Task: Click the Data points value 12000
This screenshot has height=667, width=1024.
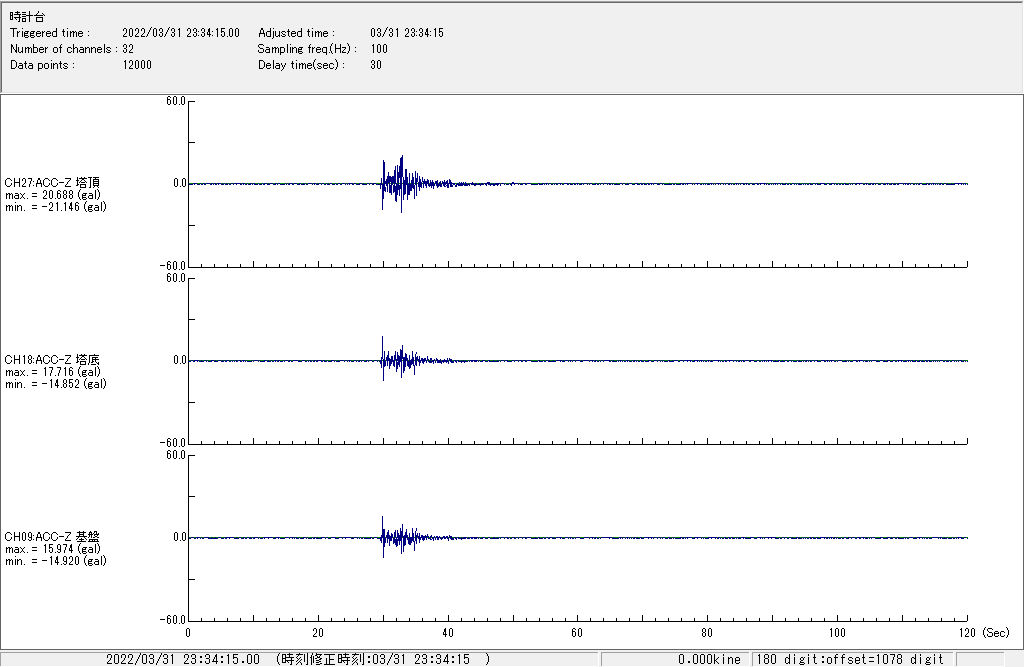Action: click(x=137, y=65)
